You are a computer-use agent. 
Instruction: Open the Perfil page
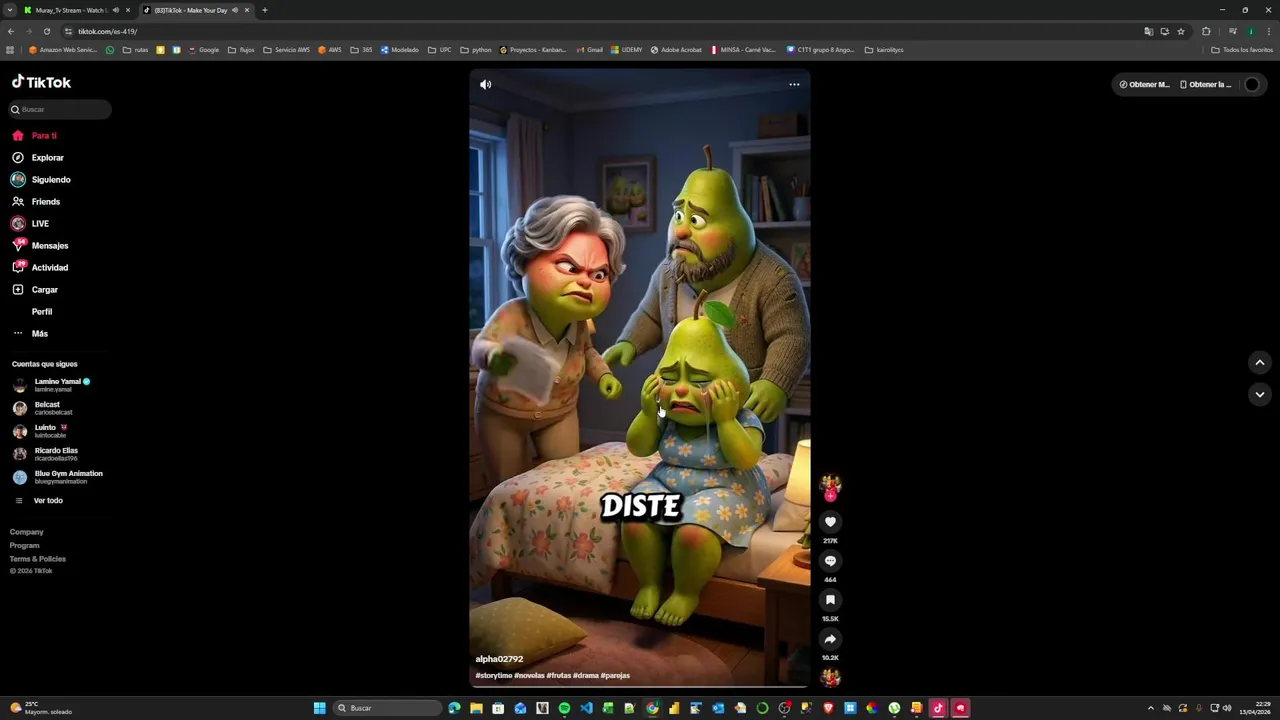tap(42, 311)
